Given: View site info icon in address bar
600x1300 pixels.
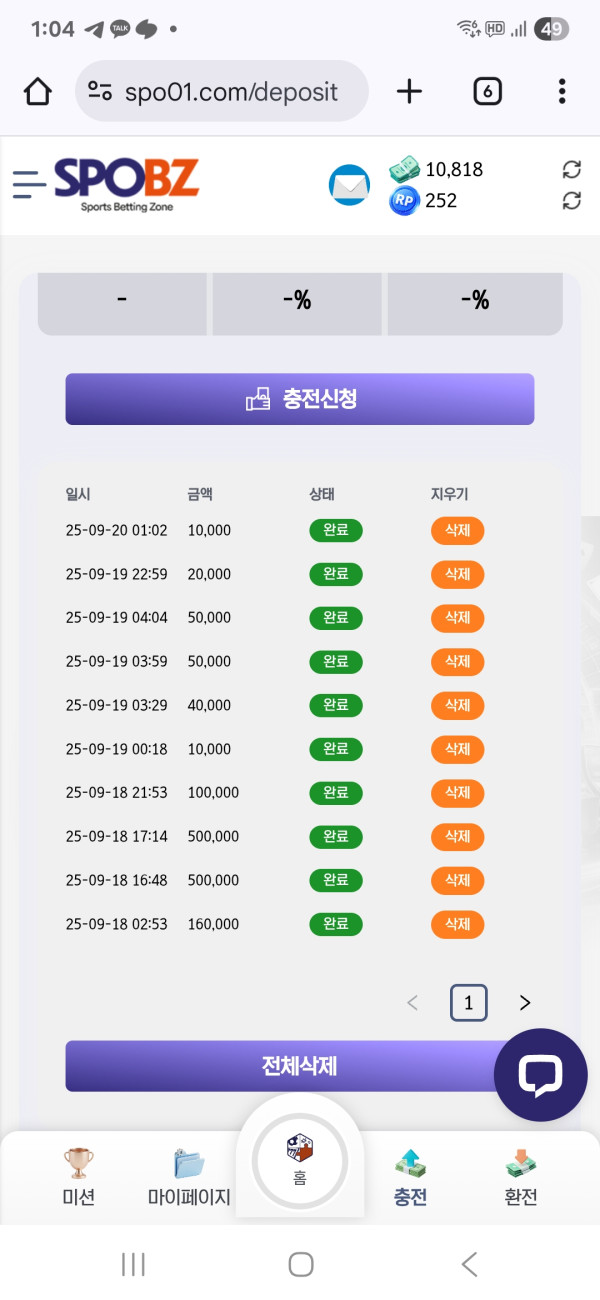Looking at the screenshot, I should 100,92.
